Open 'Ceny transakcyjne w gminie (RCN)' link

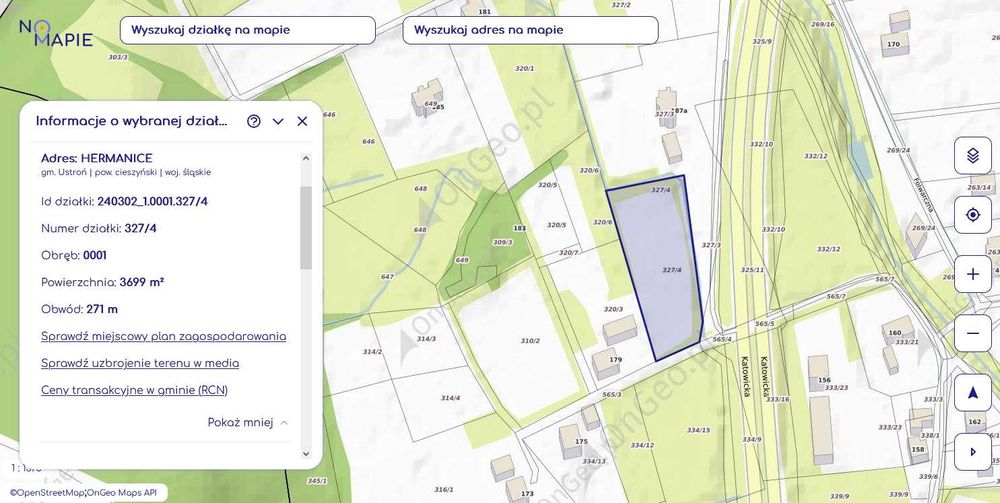point(134,390)
